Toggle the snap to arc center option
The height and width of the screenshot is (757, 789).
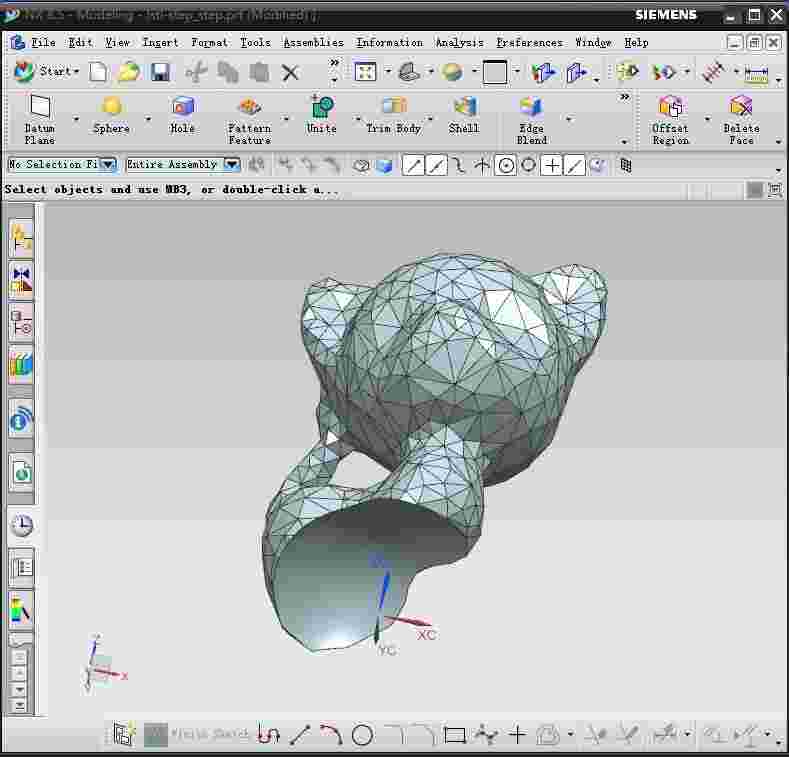[506, 166]
